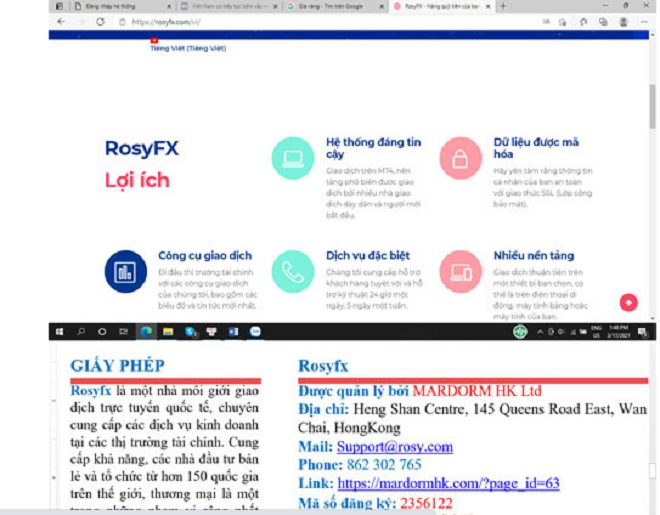This screenshot has width=660, height=515.
Task: Click the ENG language indicator
Action: pos(596,332)
